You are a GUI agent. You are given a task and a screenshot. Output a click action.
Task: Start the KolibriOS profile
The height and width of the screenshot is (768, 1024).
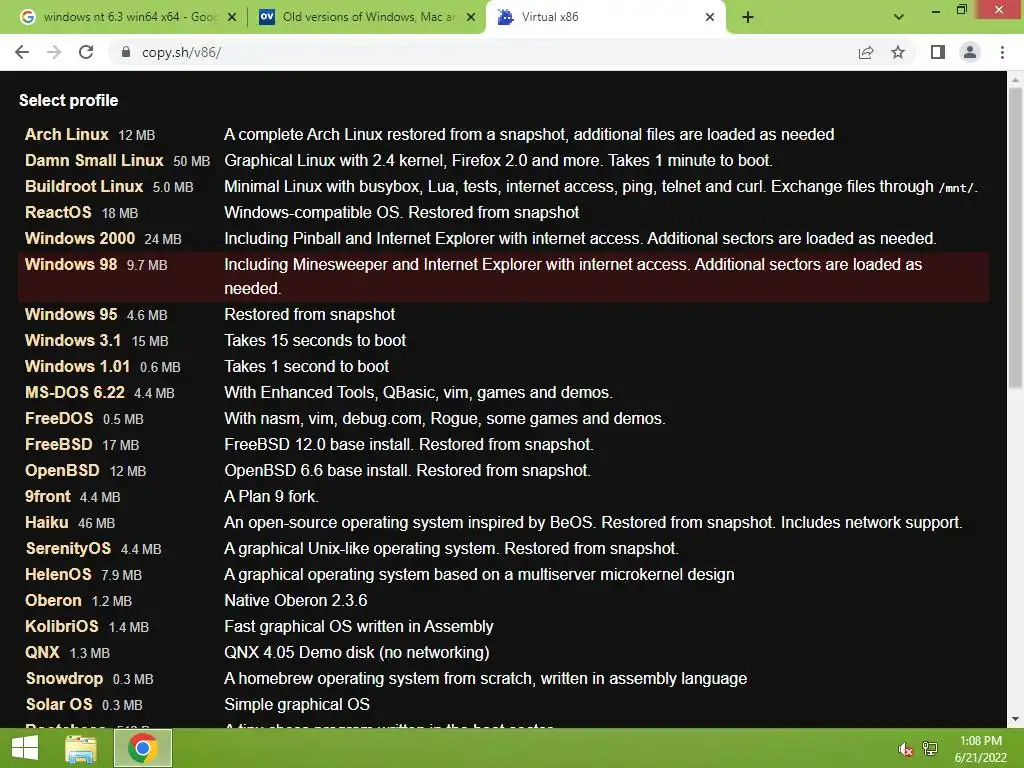tap(61, 627)
